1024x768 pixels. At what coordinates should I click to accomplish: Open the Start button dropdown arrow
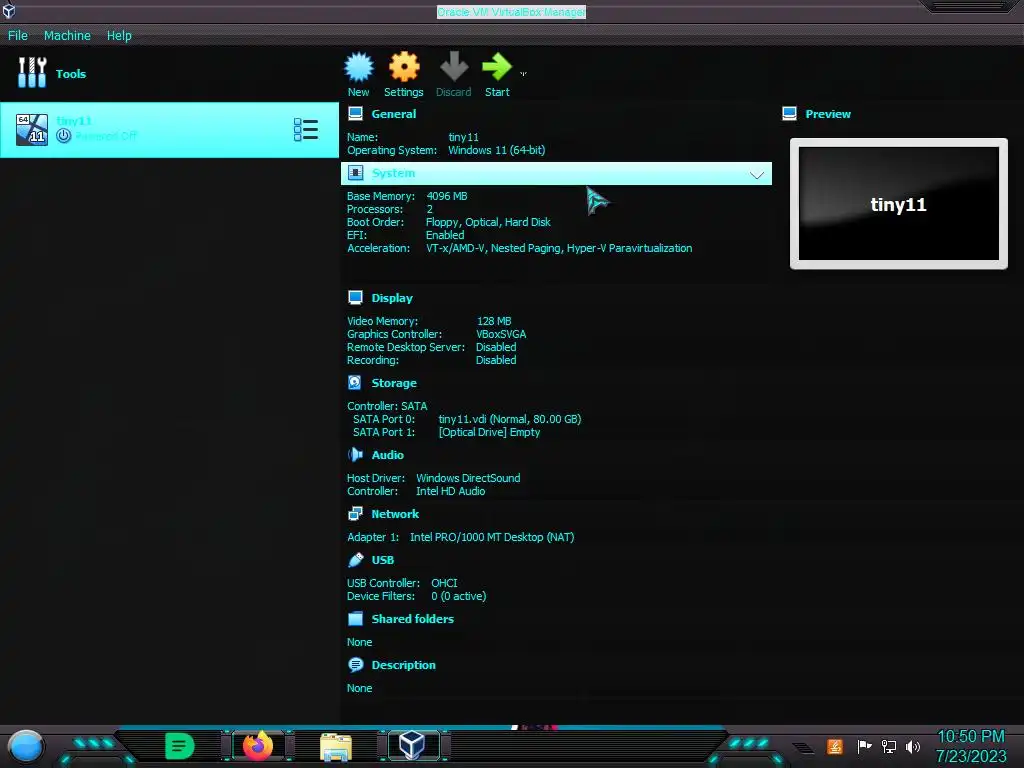(x=523, y=74)
